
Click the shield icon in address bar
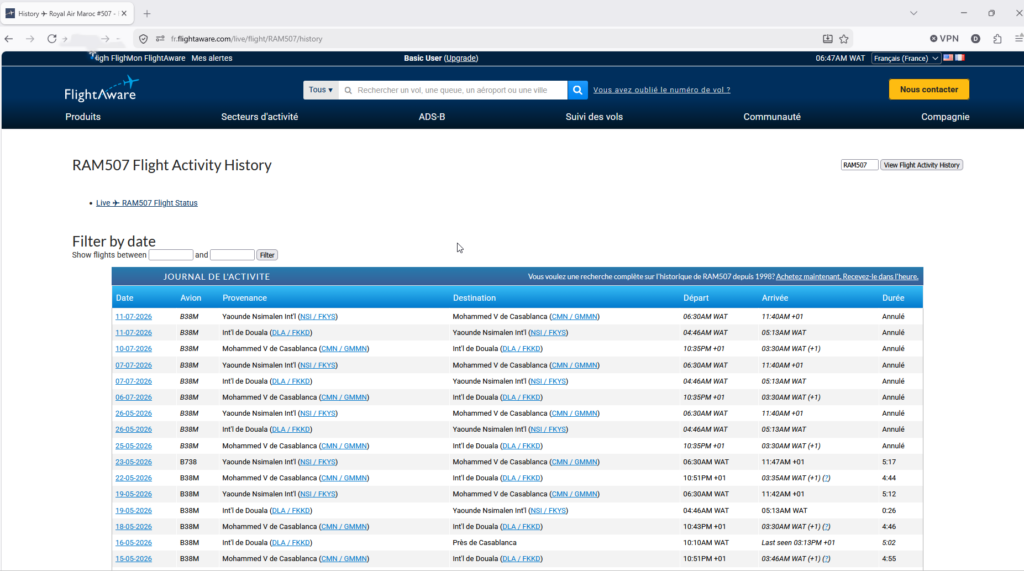[x=144, y=39]
